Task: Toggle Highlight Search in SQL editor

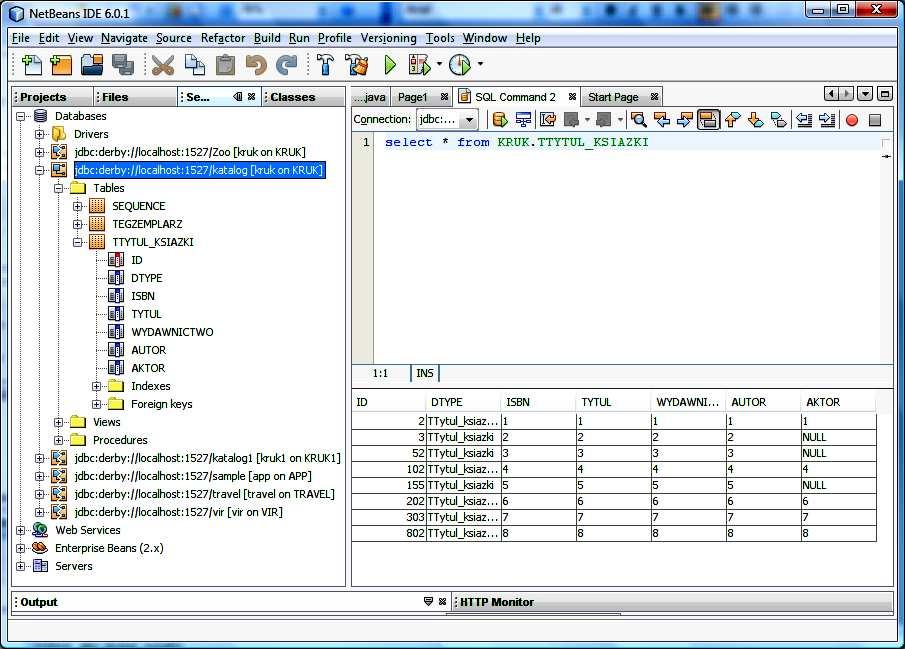Action: [x=708, y=120]
